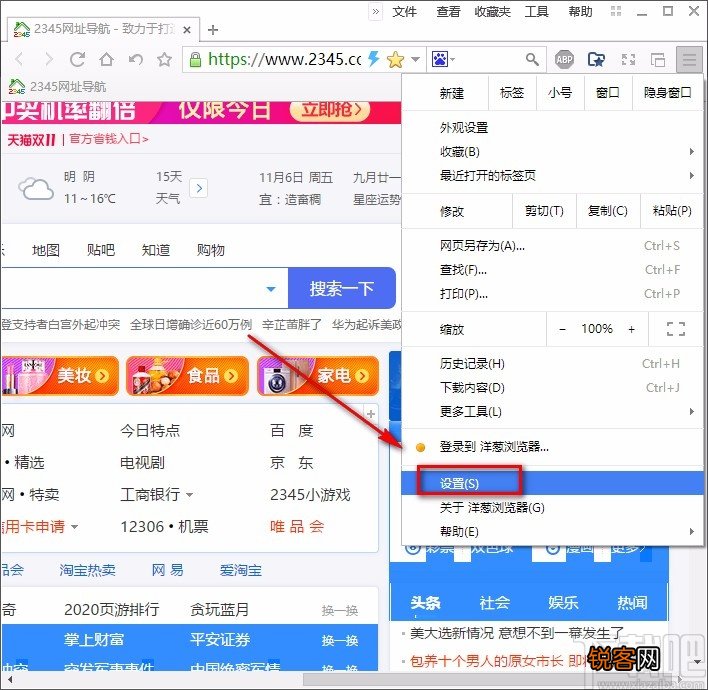This screenshot has width=708, height=690.
Task: Select 网页另存为(A)... entry
Action: (x=552, y=246)
